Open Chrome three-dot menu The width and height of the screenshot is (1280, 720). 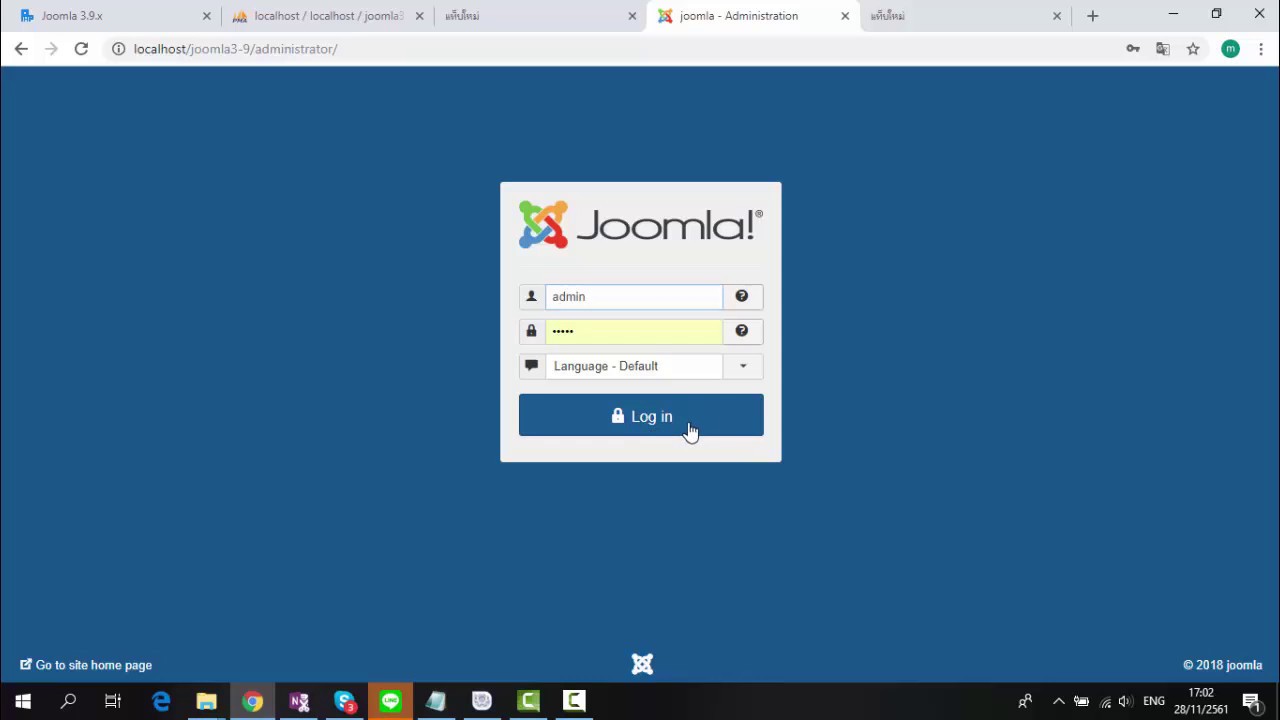[1260, 49]
